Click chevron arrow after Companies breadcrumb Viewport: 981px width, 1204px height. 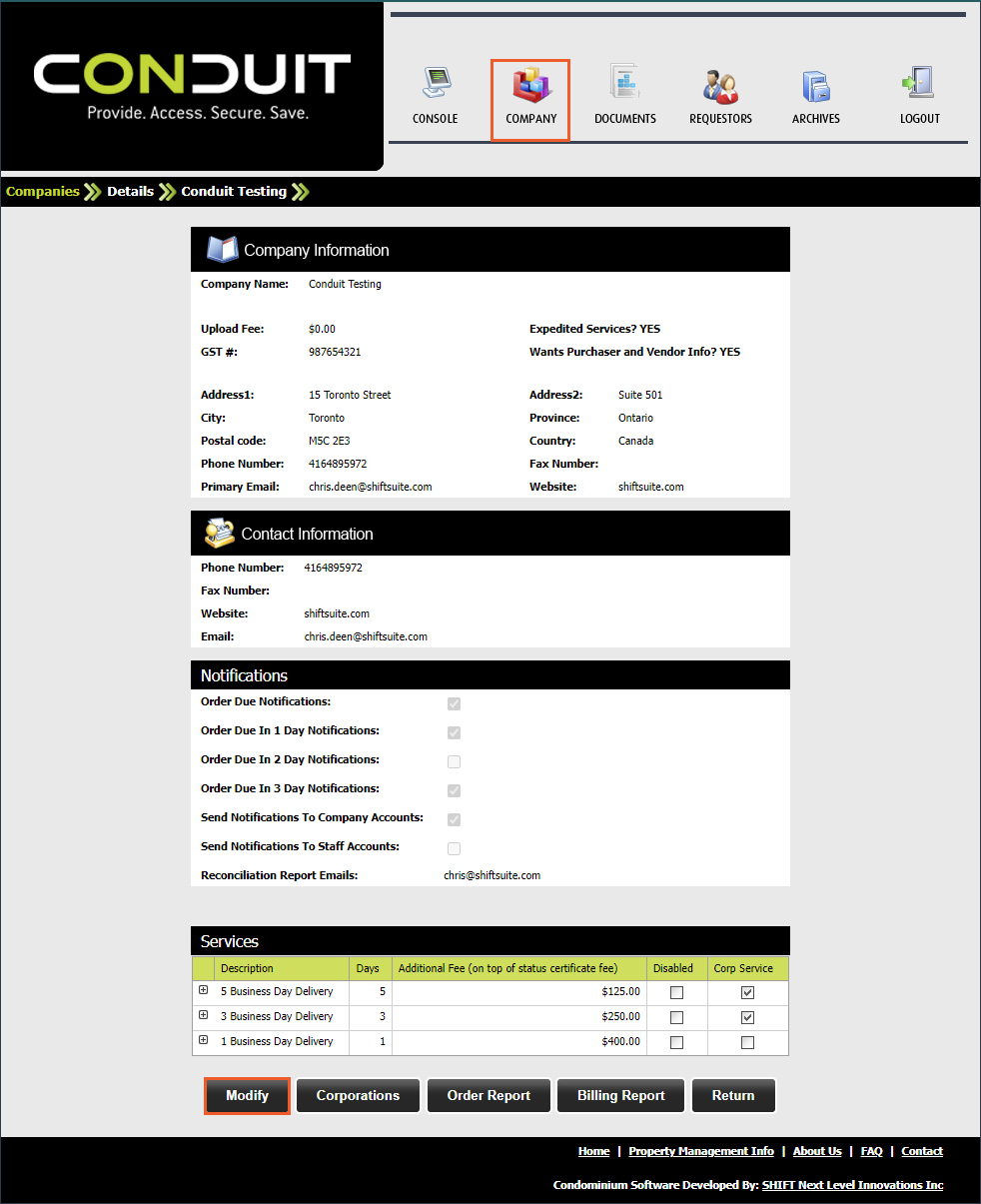[93, 192]
